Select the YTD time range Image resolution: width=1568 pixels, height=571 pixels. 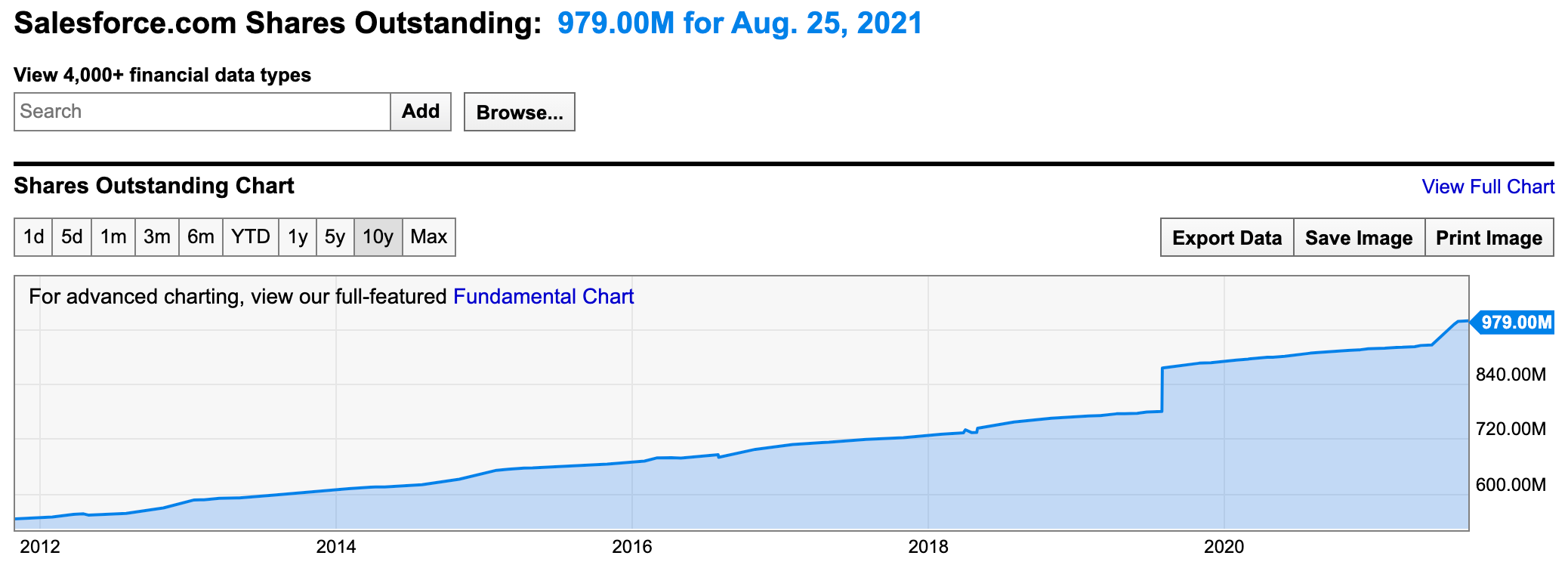pos(251,237)
